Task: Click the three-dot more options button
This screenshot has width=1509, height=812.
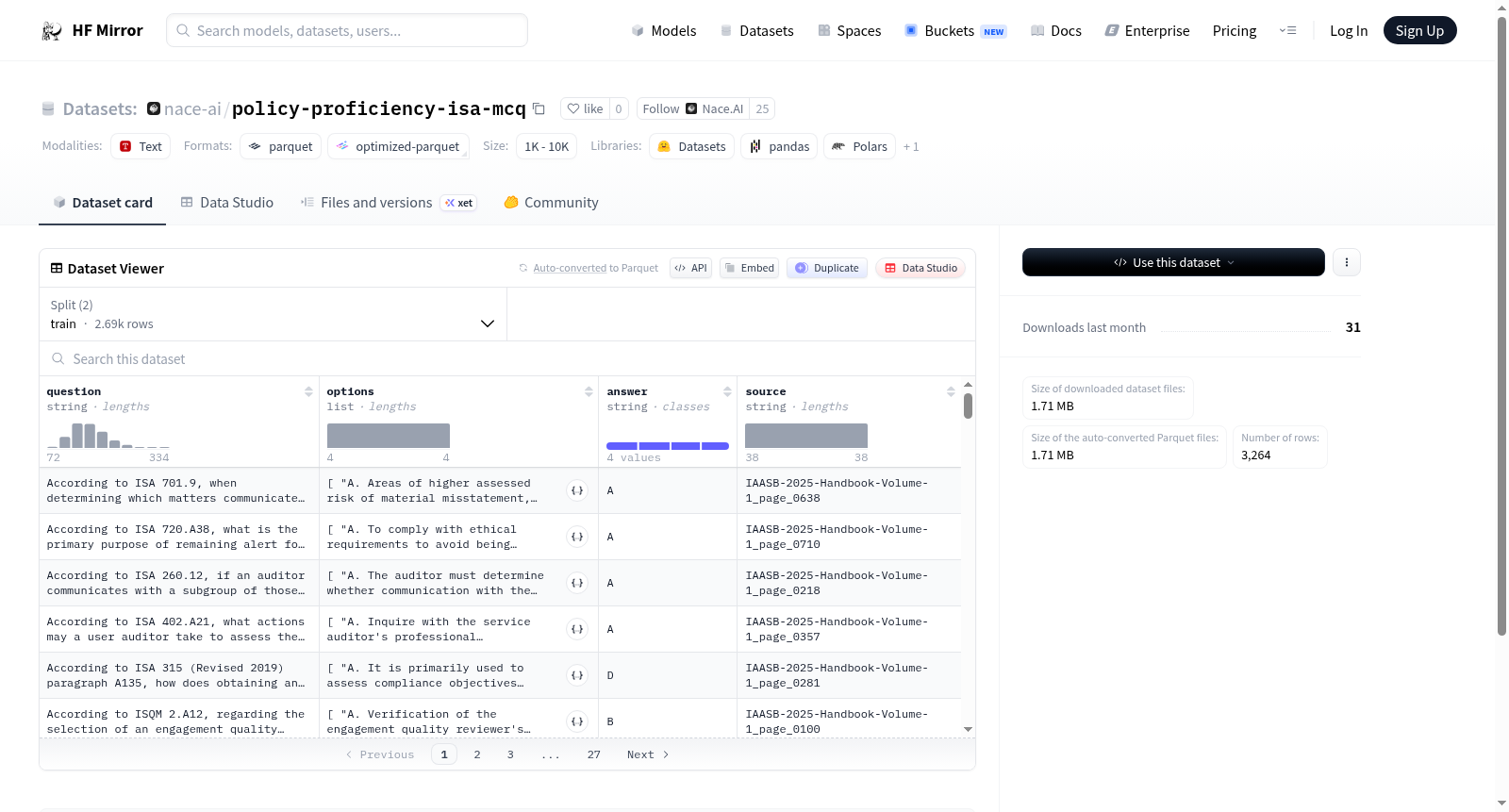Action: point(1347,262)
